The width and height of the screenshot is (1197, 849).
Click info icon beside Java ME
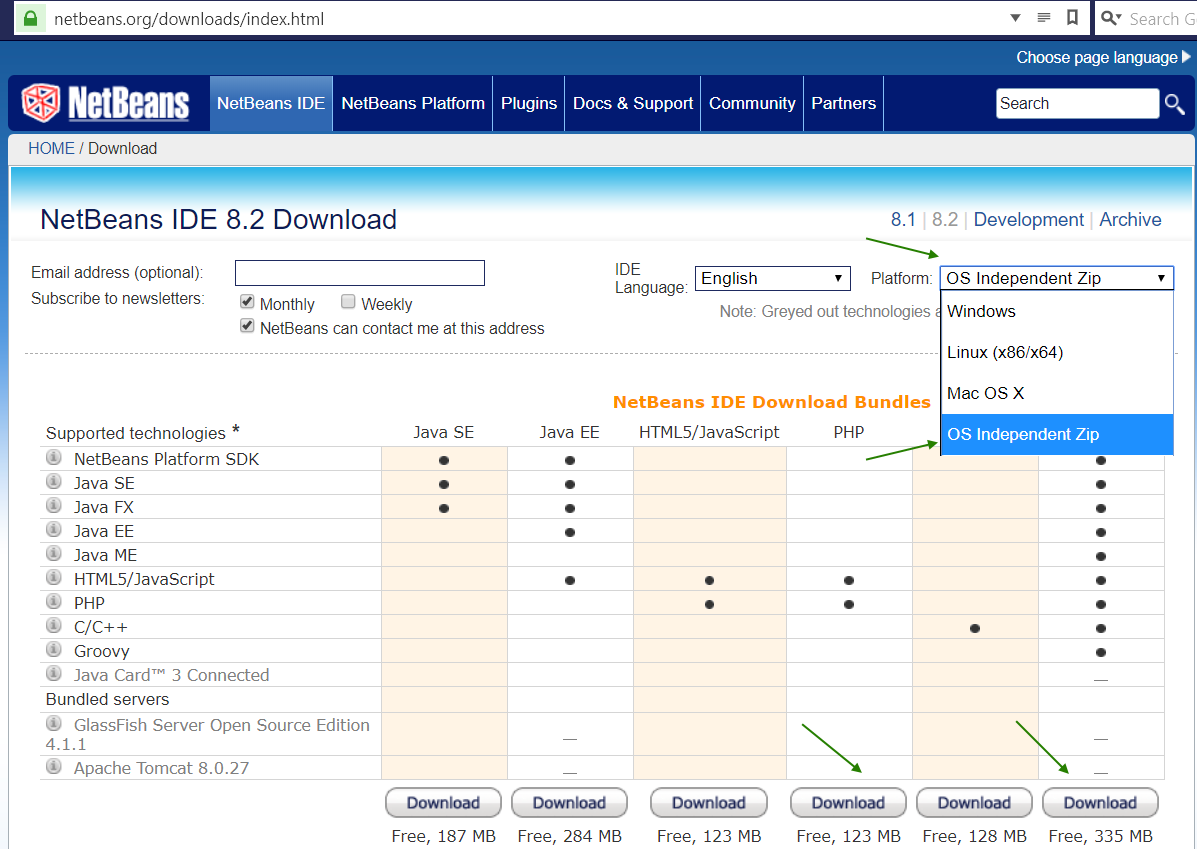53,553
